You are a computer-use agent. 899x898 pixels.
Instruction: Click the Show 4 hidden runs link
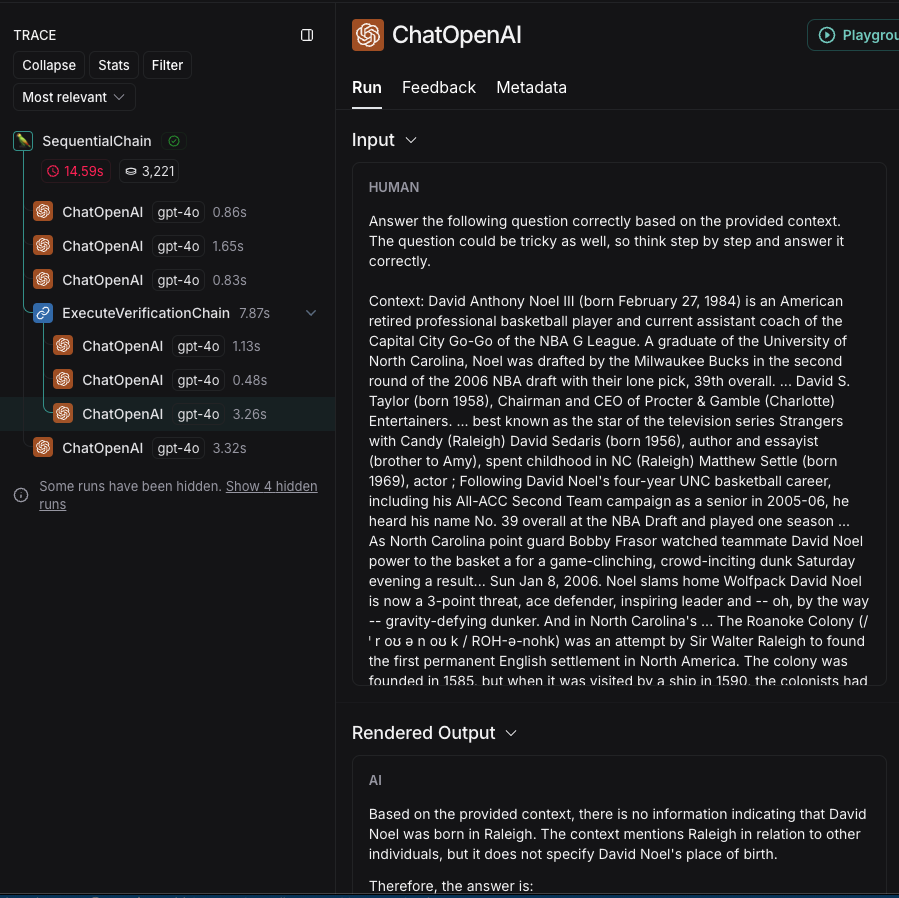[271, 486]
